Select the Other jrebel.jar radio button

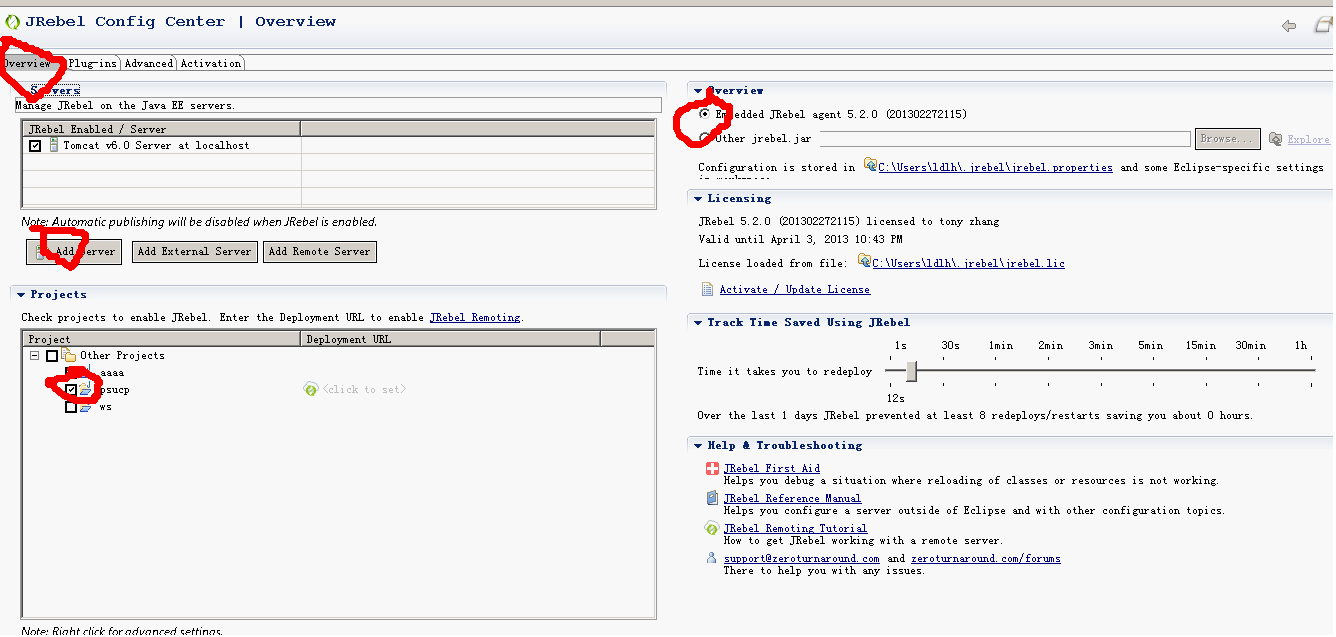[705, 138]
